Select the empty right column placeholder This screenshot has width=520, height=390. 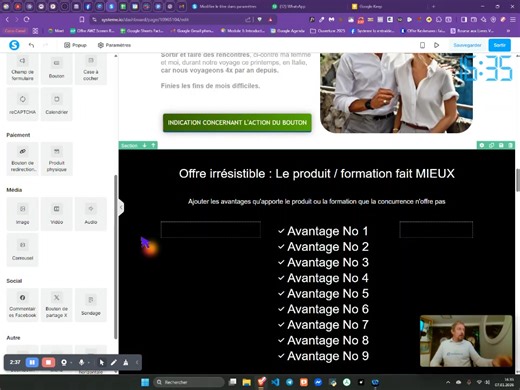click(x=436, y=229)
